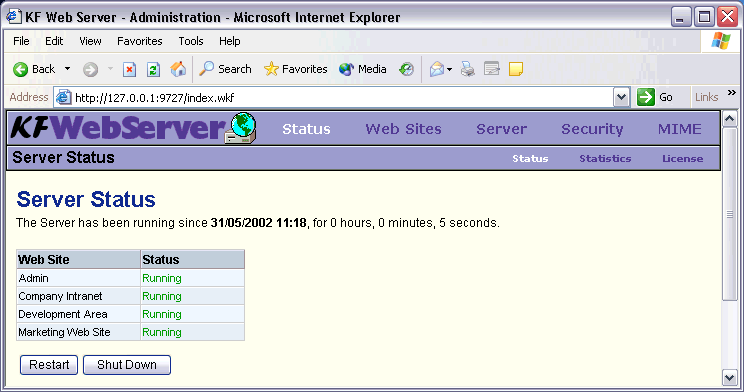Open the Tools menu
The width and height of the screenshot is (744, 392).
click(191, 41)
